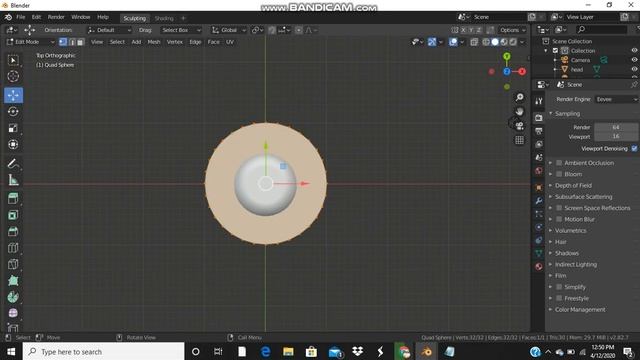Open the Global transform orientation dropdown
Viewport: 640px width, 360px height.
point(229,30)
